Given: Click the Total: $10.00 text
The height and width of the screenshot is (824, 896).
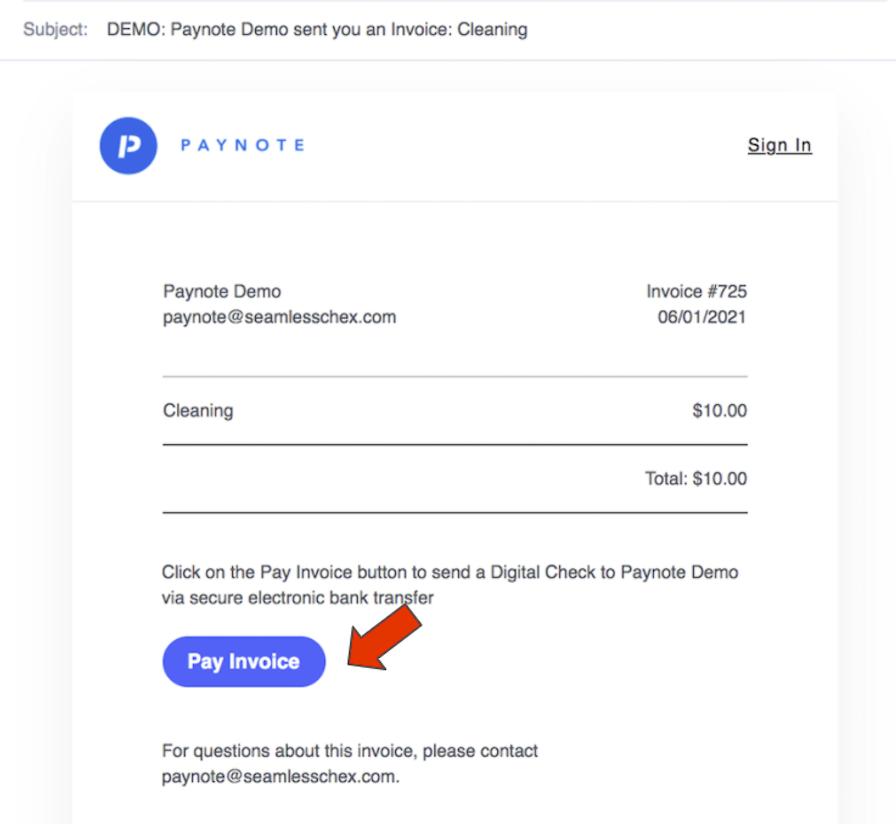Looking at the screenshot, I should (x=696, y=479).
